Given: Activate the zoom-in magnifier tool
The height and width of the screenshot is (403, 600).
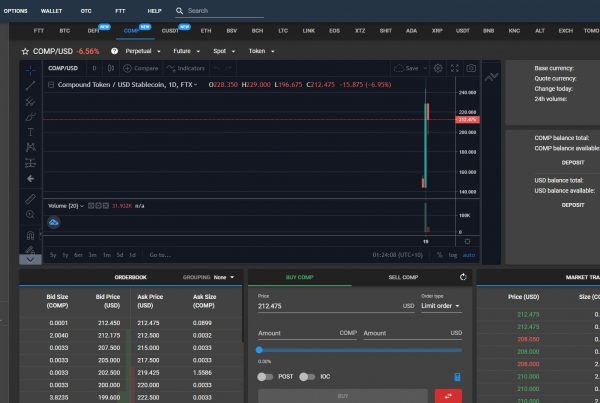Looking at the screenshot, I should [x=30, y=214].
